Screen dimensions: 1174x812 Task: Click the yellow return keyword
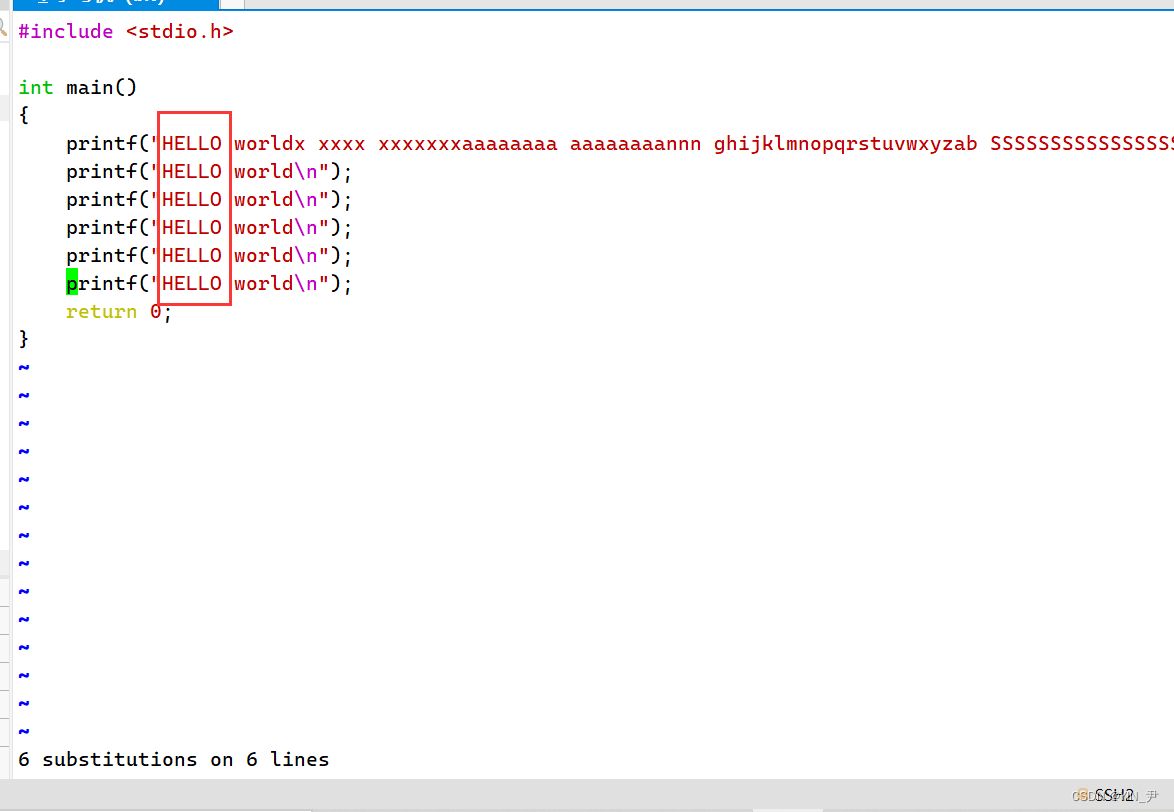tap(101, 312)
